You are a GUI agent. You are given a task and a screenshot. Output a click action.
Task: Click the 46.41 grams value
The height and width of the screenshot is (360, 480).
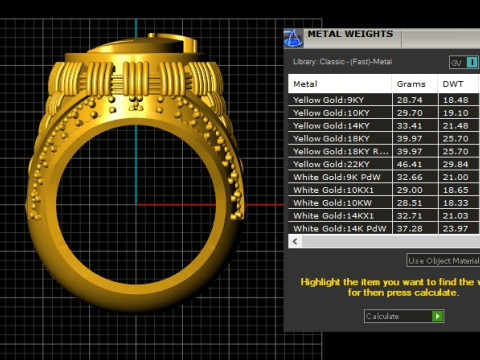pos(410,164)
